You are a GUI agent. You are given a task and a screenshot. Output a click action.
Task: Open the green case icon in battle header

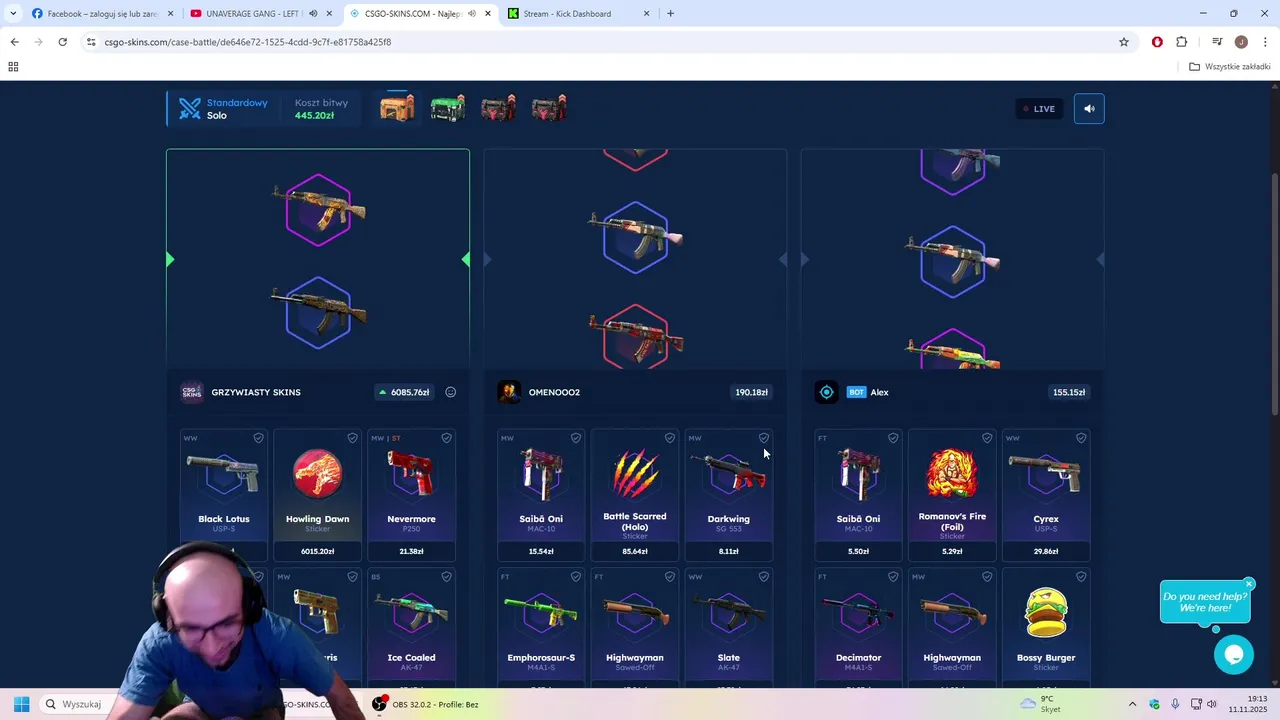pos(448,108)
